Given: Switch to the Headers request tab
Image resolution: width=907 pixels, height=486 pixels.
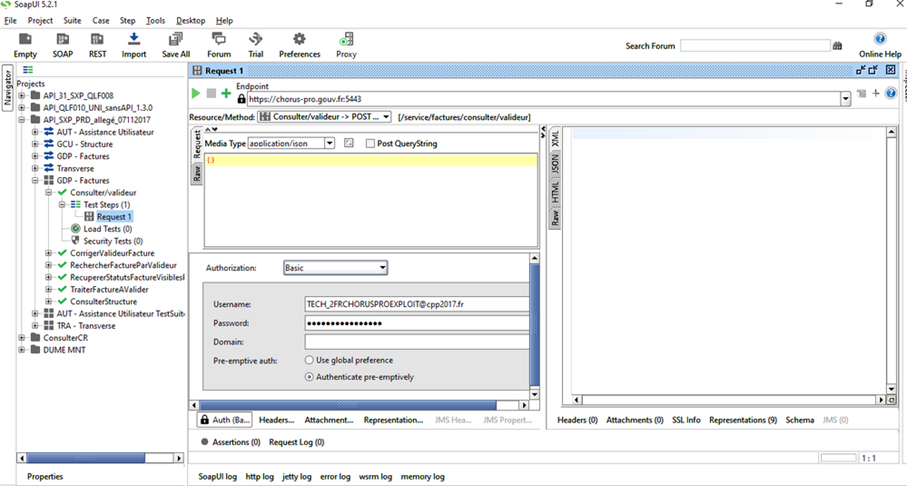Looking at the screenshot, I should tap(276, 420).
